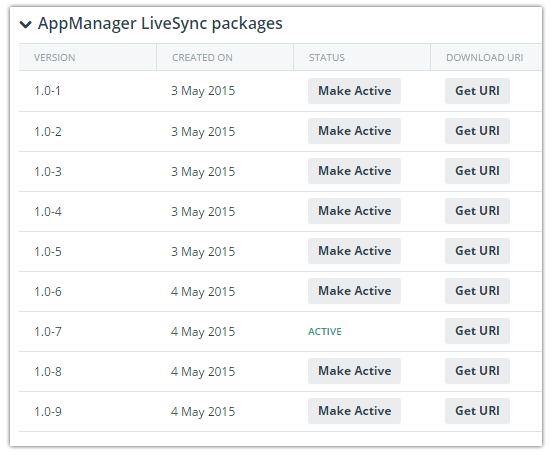
Task: Click the created date of version 1.0-3
Action: coord(203,172)
